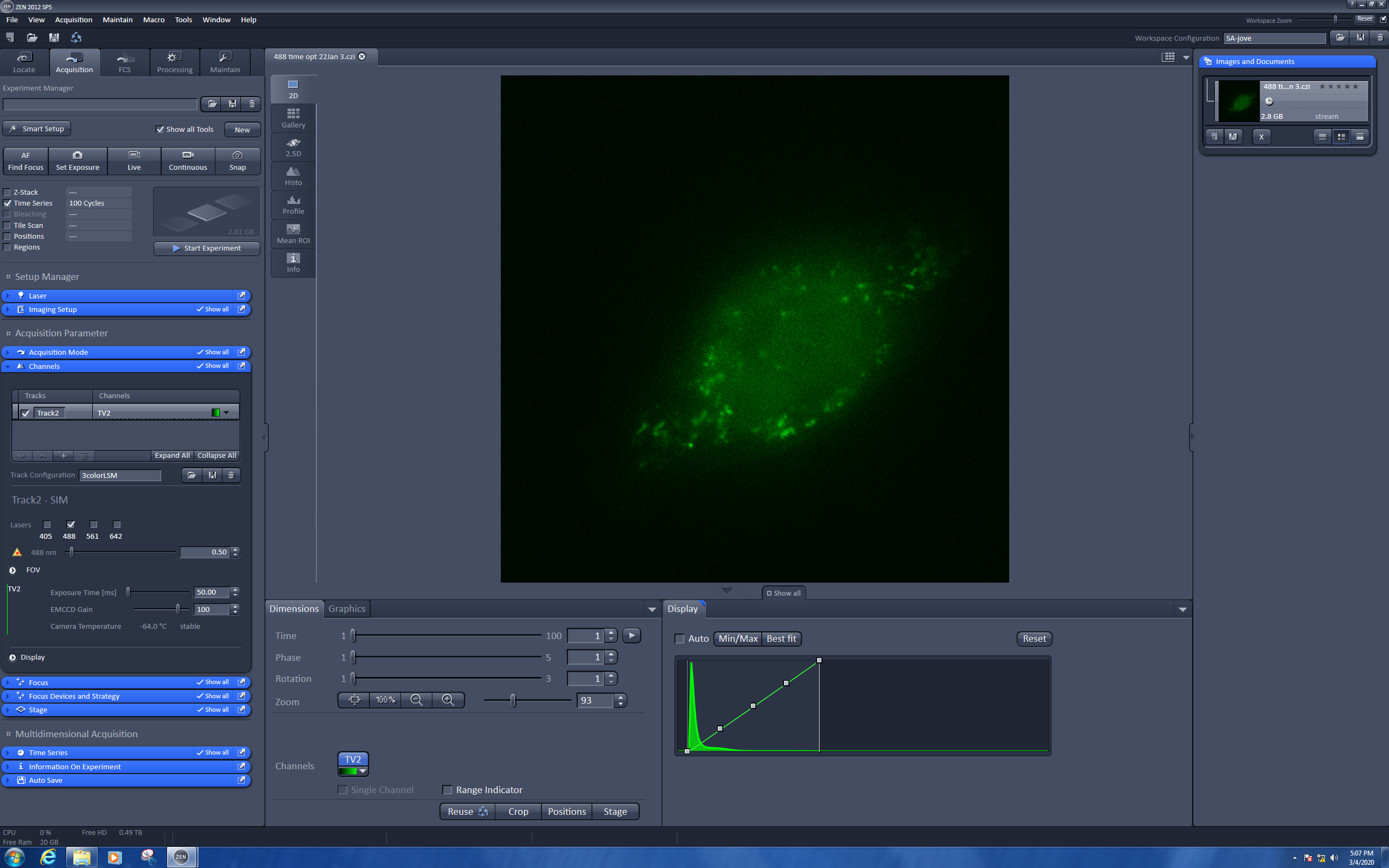This screenshot has width=1389, height=868.
Task: Click the EMCCD Gain slider
Action: coord(178,609)
